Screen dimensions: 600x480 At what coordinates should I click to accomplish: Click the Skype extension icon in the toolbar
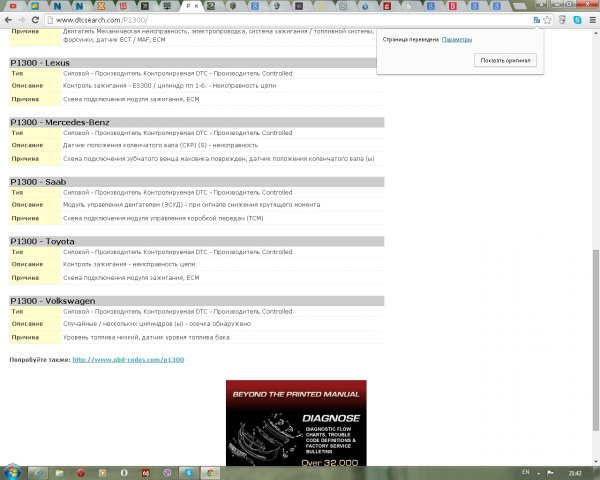tap(577, 20)
